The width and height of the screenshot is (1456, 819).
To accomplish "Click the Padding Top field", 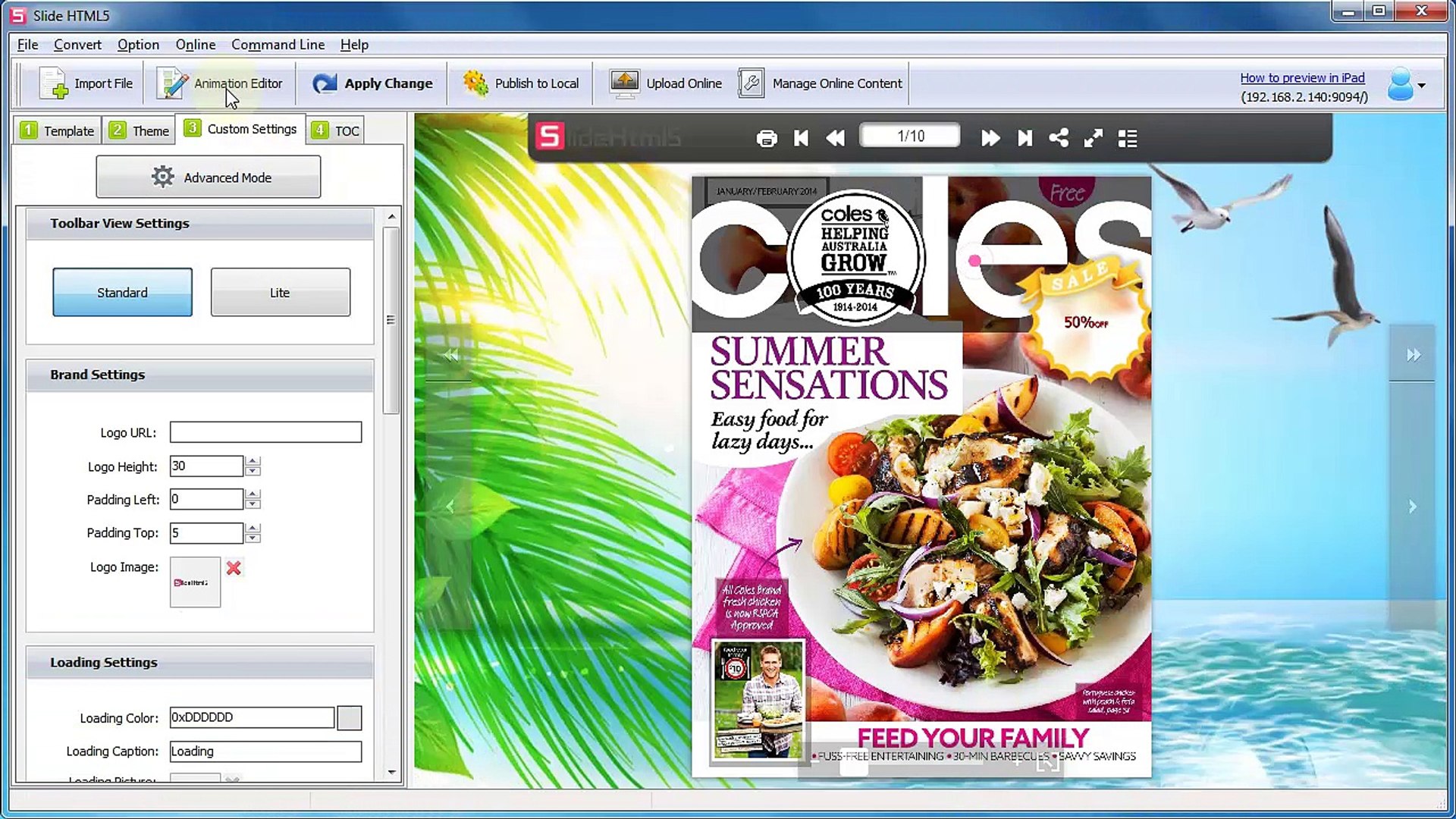I will click(x=206, y=533).
